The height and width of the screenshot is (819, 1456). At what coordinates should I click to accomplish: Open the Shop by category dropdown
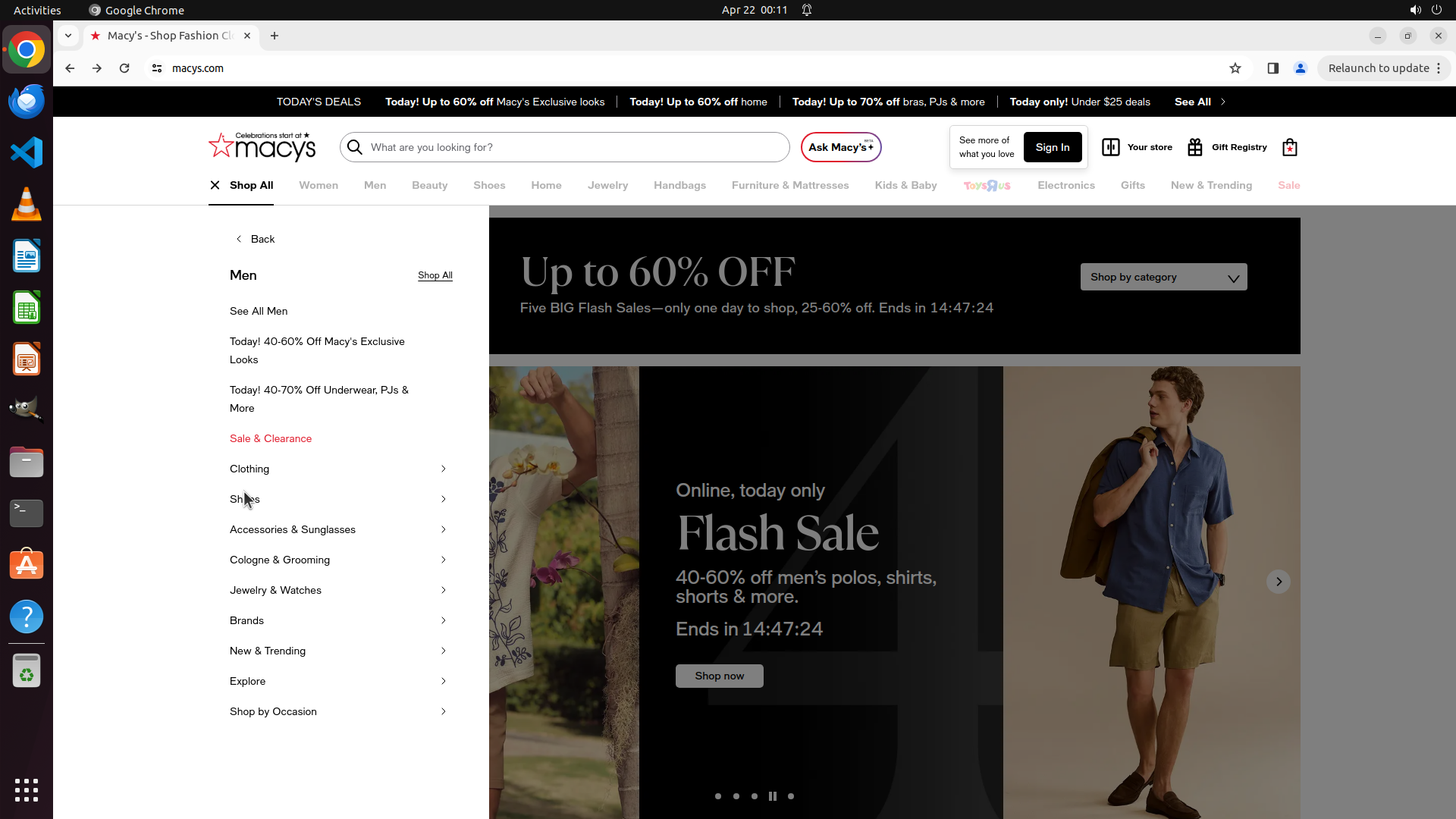(x=1163, y=277)
